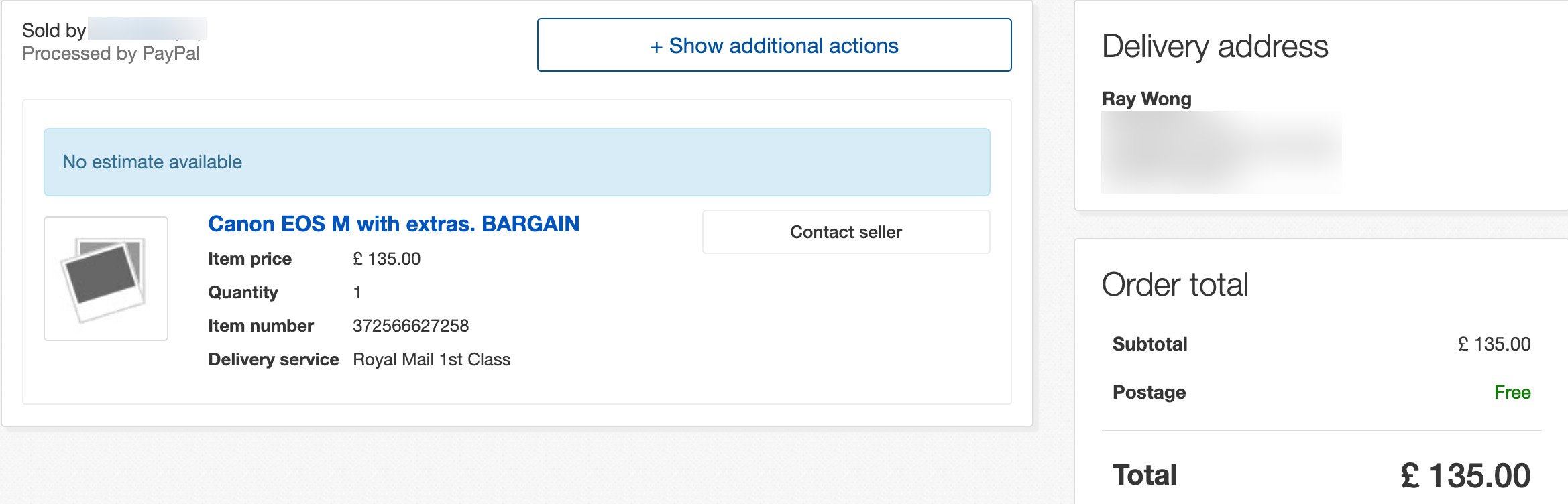Open the Canon EOS M listing title link
The height and width of the screenshot is (504, 1568).
coord(394,224)
